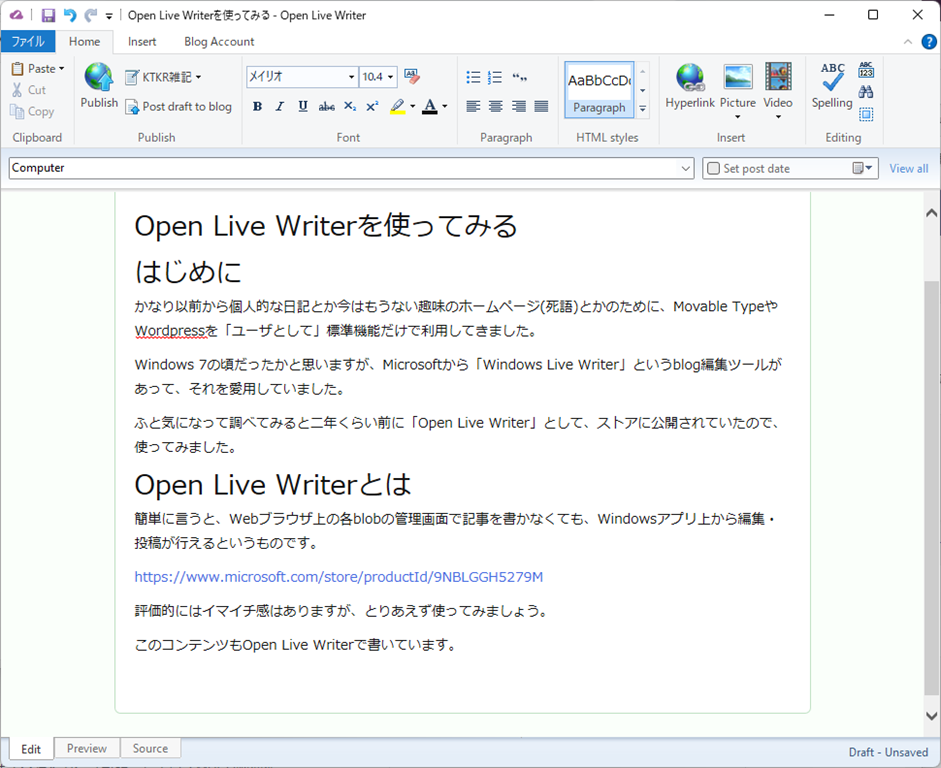
Task: Insert a Video
Action: (778, 84)
